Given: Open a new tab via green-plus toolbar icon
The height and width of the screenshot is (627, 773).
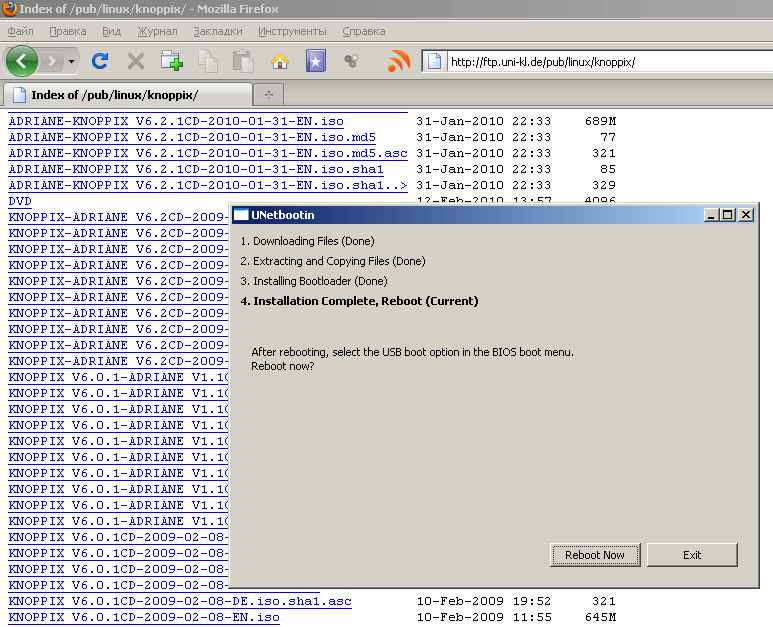Looking at the screenshot, I should point(172,61).
